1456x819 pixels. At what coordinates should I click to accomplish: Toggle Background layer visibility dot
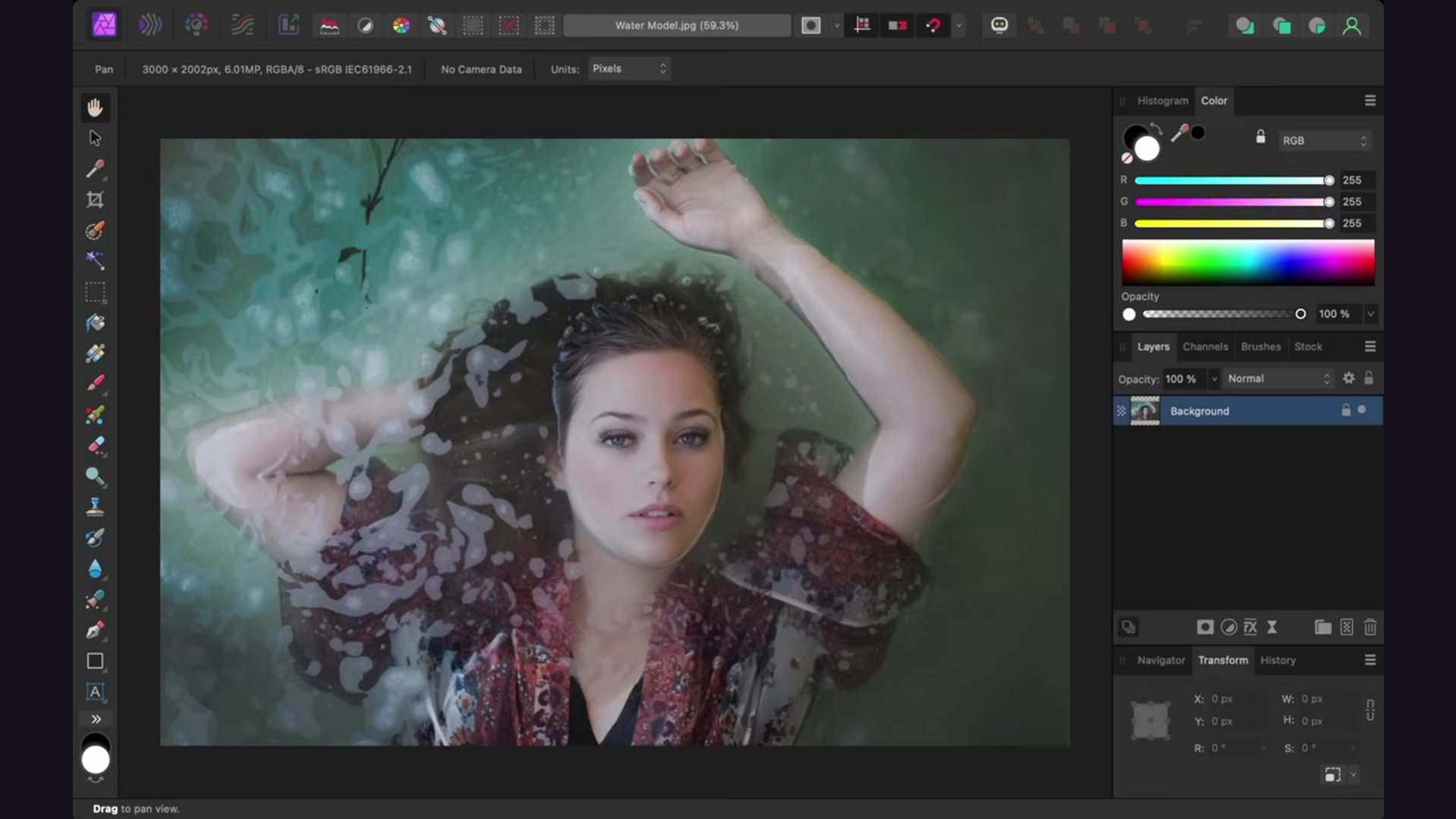[x=1363, y=410]
